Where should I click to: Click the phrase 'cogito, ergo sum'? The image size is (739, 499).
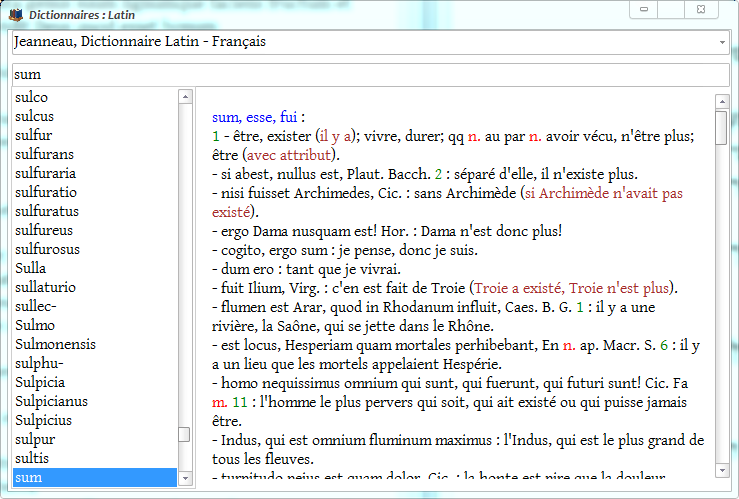(275, 250)
